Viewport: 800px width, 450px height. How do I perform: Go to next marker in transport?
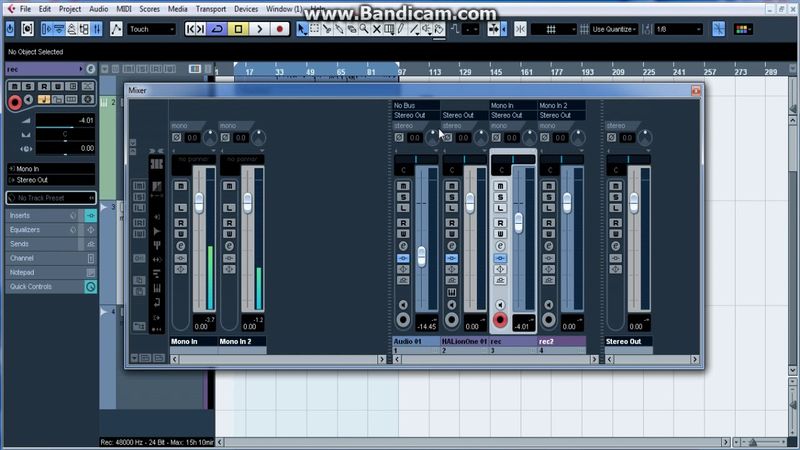[201, 29]
